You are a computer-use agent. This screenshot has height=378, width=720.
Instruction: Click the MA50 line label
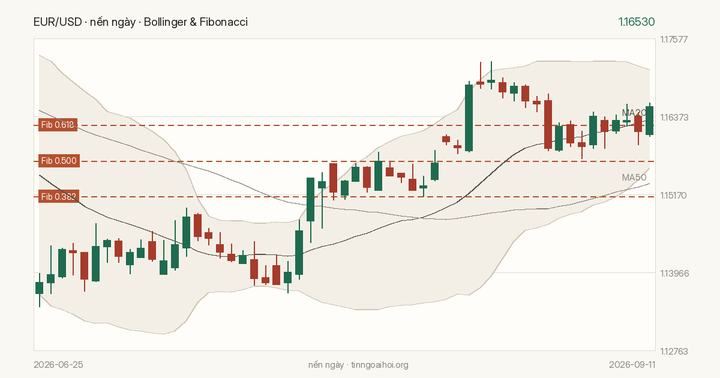click(634, 177)
